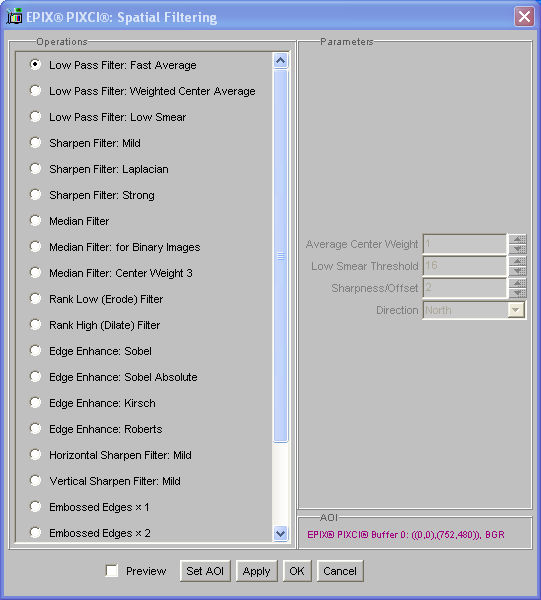
Task: Increase the Average Center Weight value
Action: [x=517, y=239]
